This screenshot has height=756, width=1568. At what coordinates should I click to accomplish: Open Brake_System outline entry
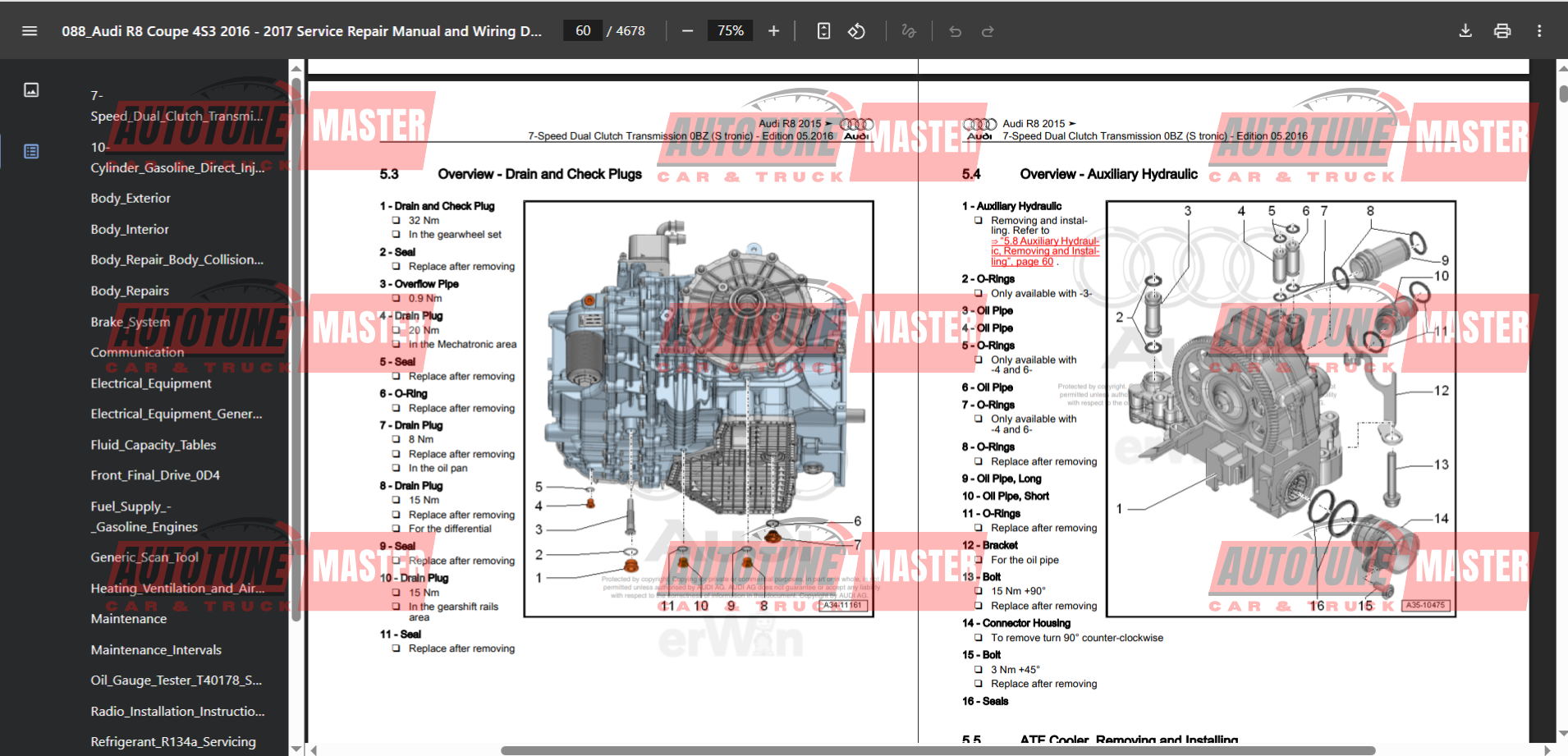click(131, 322)
